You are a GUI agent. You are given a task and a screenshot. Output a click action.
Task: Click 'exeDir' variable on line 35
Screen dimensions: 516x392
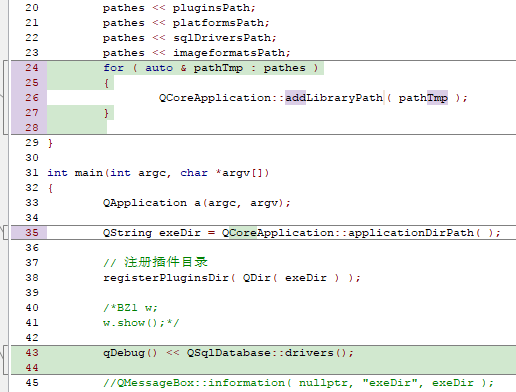[x=180, y=233]
